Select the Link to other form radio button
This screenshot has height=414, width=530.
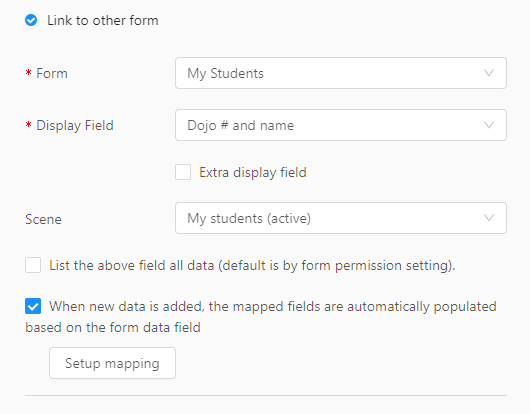(x=31, y=20)
